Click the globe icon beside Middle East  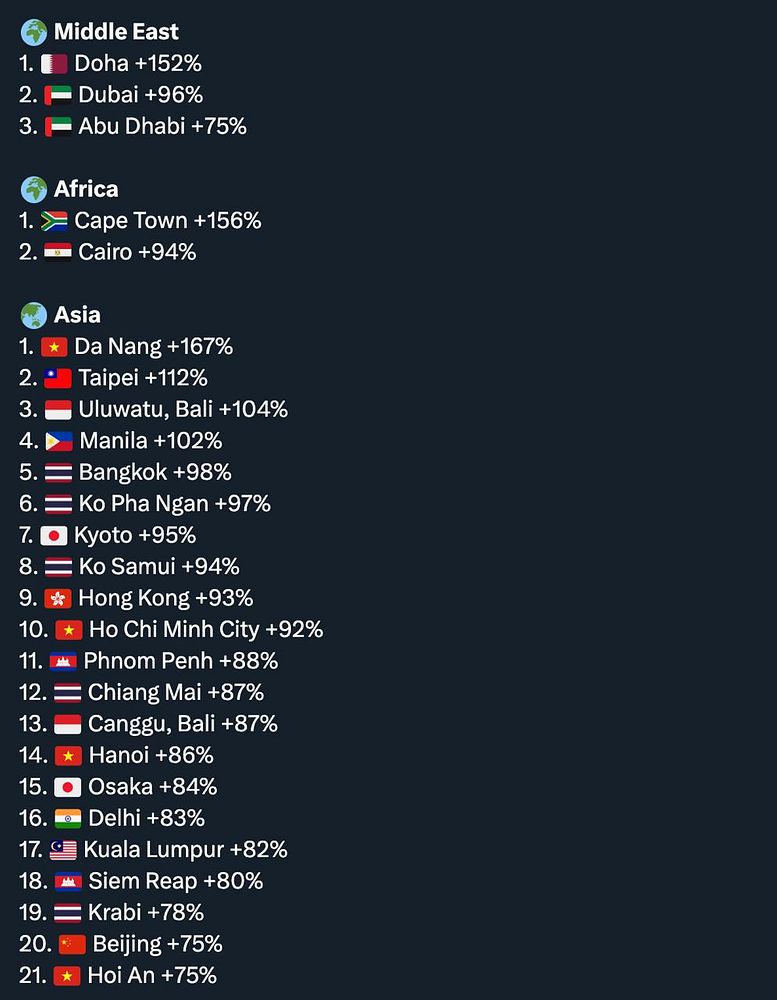pos(34,32)
